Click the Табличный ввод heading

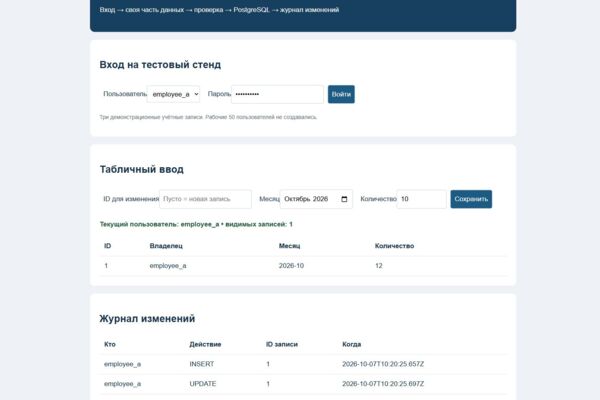[142, 169]
